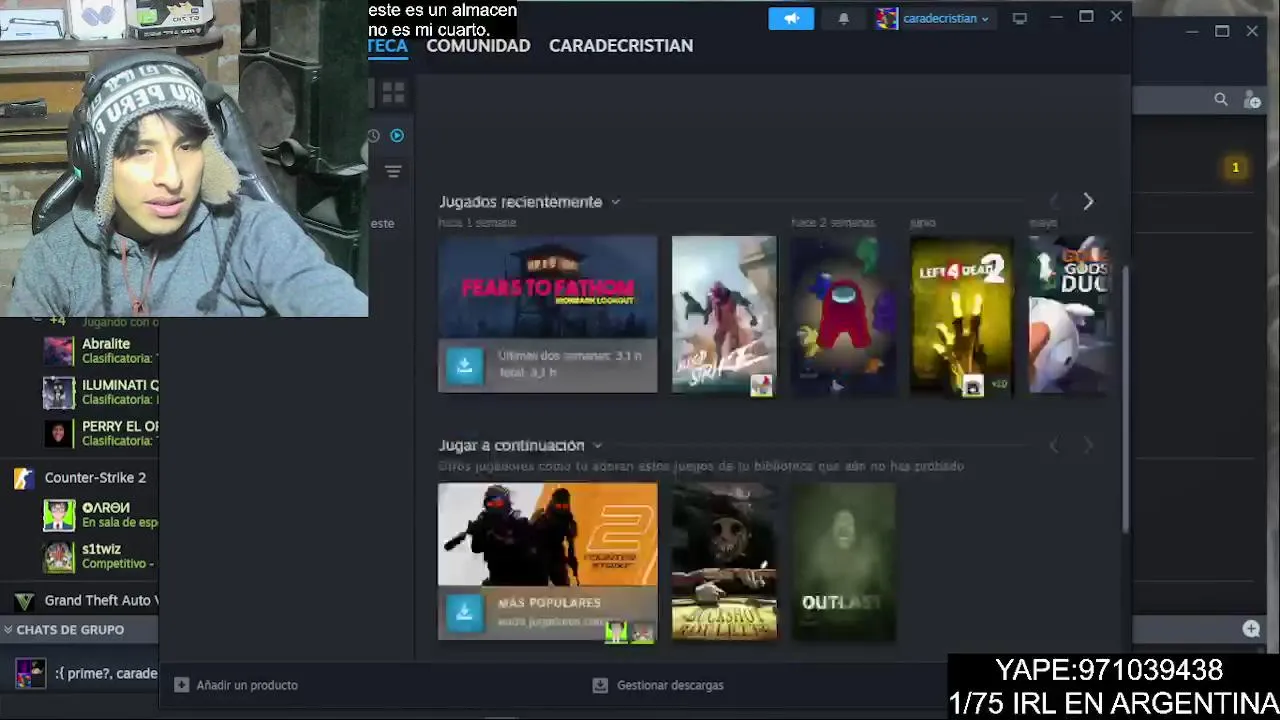Open the Mini Strike game cover
The width and height of the screenshot is (1280, 720).
724,315
